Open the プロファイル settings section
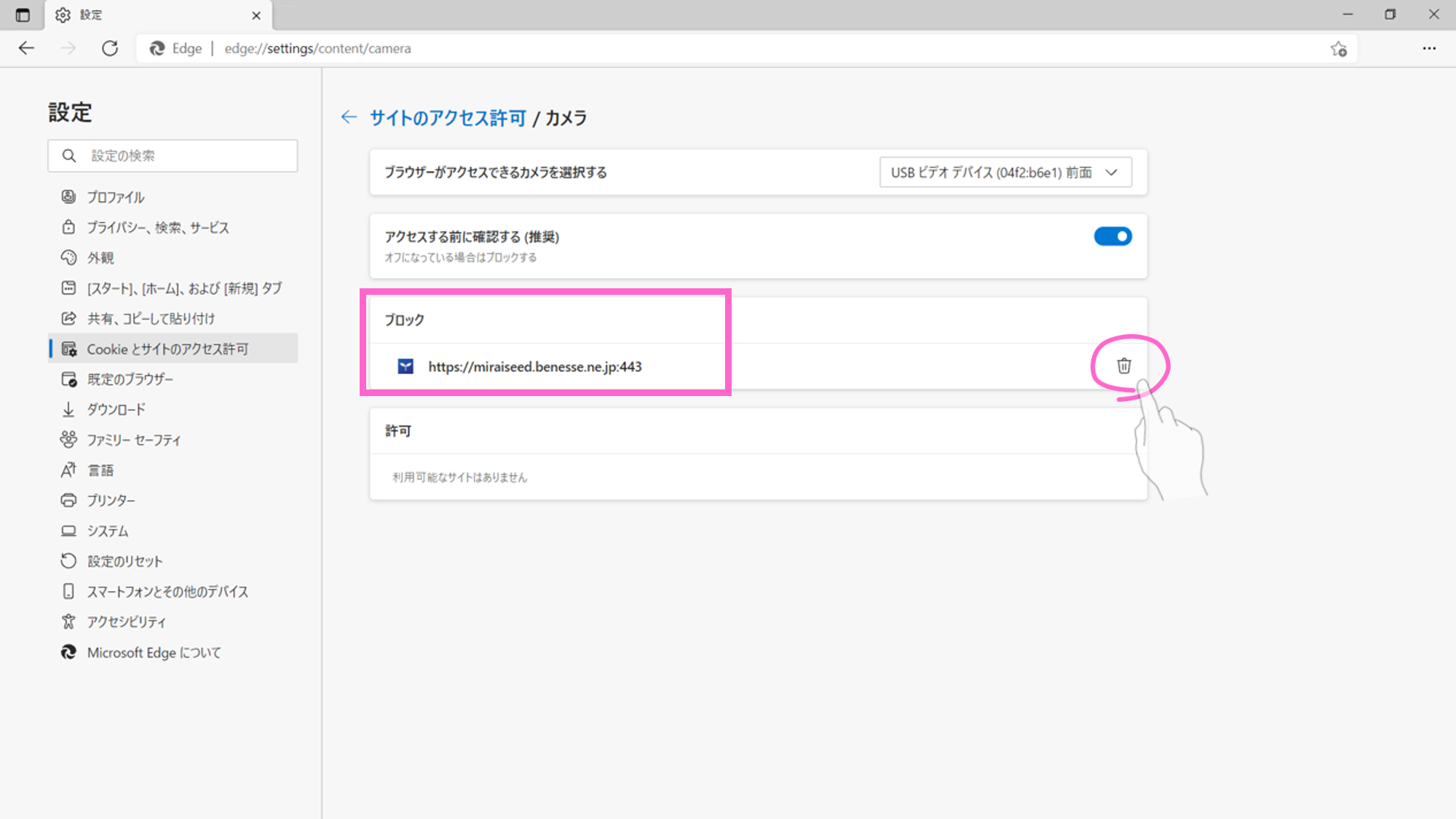The width and height of the screenshot is (1456, 819). (x=116, y=197)
